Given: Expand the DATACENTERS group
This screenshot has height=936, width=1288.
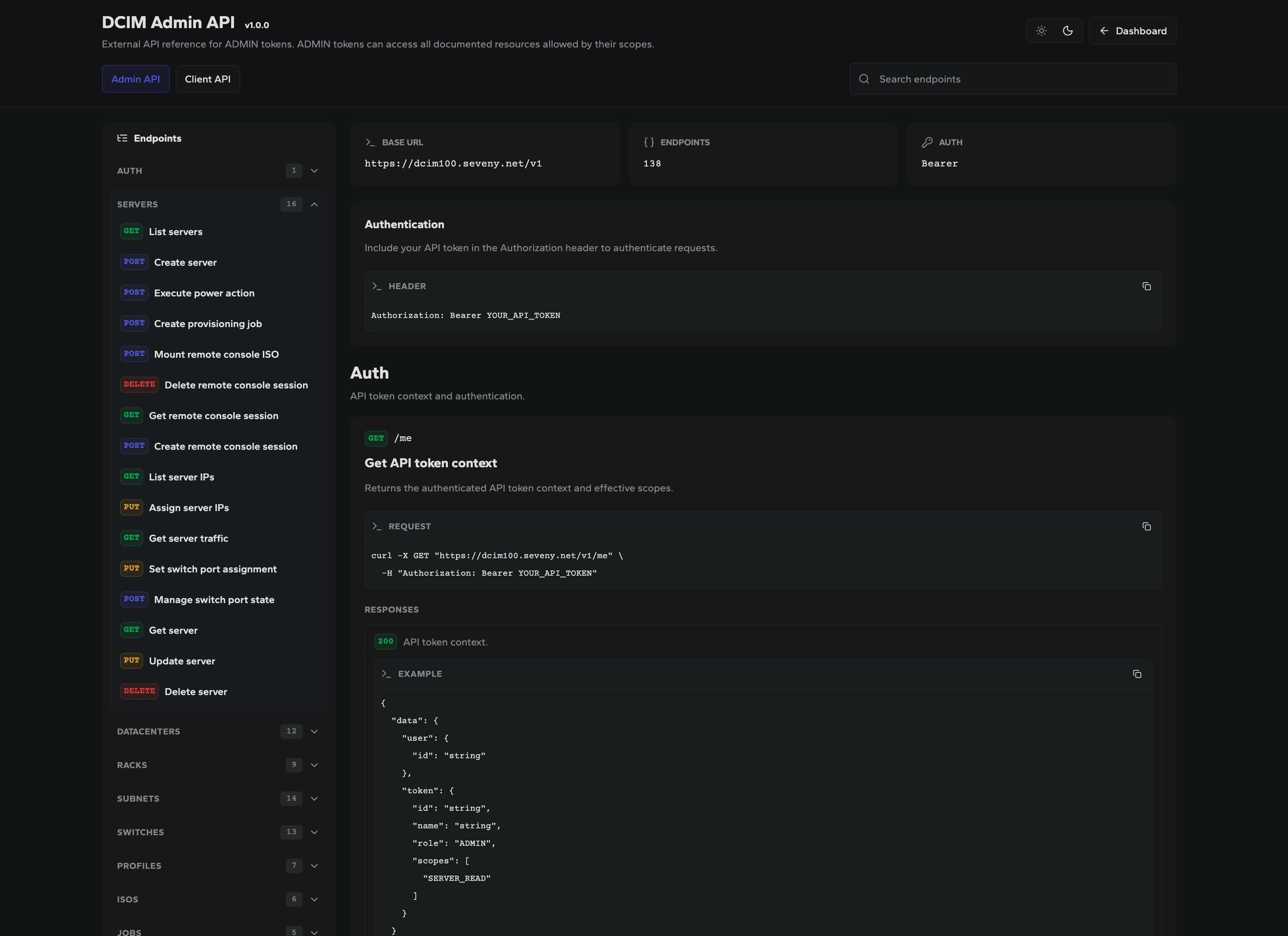Looking at the screenshot, I should pos(218,731).
